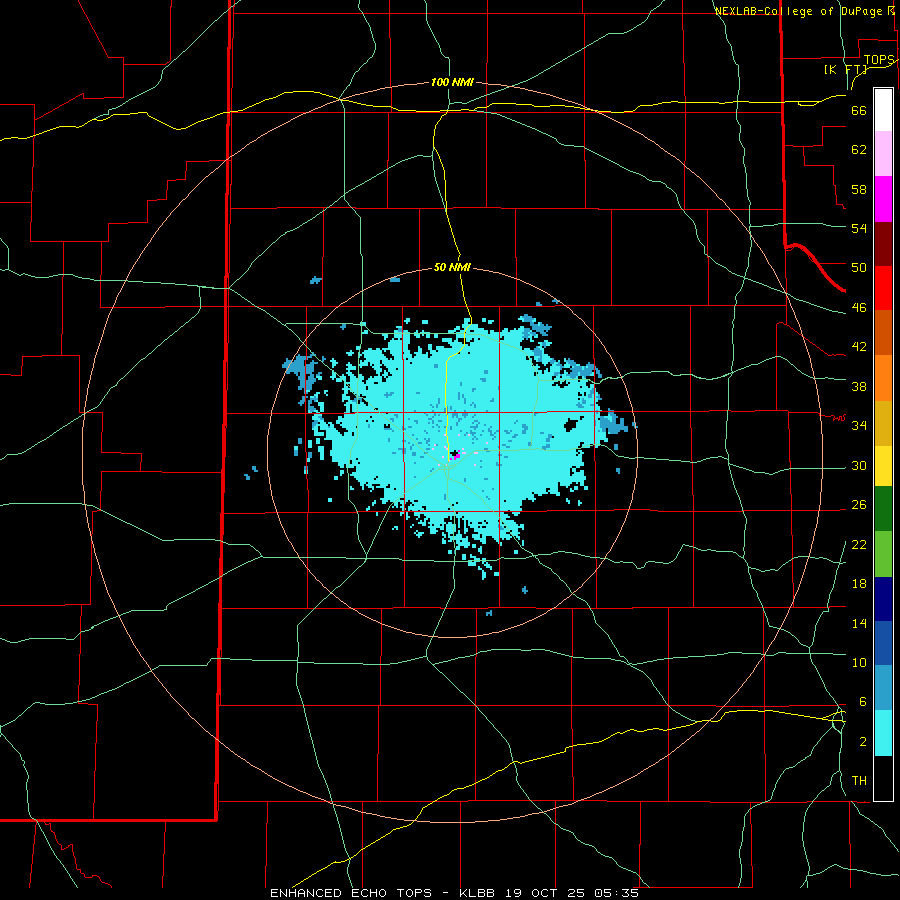Click the "54" legend value
Image resolution: width=900 pixels, height=900 pixels.
(859, 228)
